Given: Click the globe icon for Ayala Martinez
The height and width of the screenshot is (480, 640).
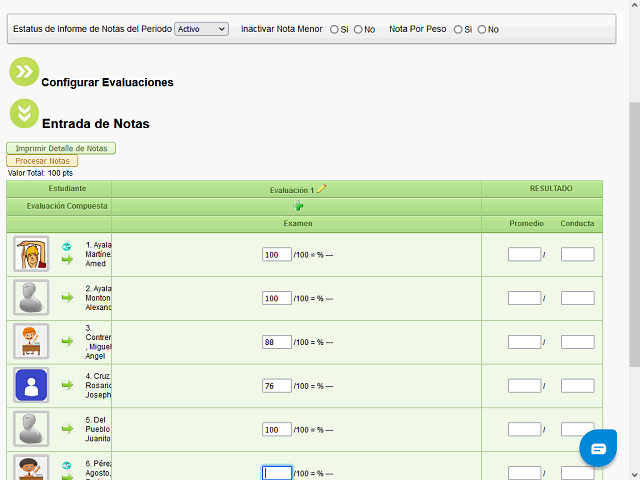Looking at the screenshot, I should pyautogui.click(x=67, y=247).
